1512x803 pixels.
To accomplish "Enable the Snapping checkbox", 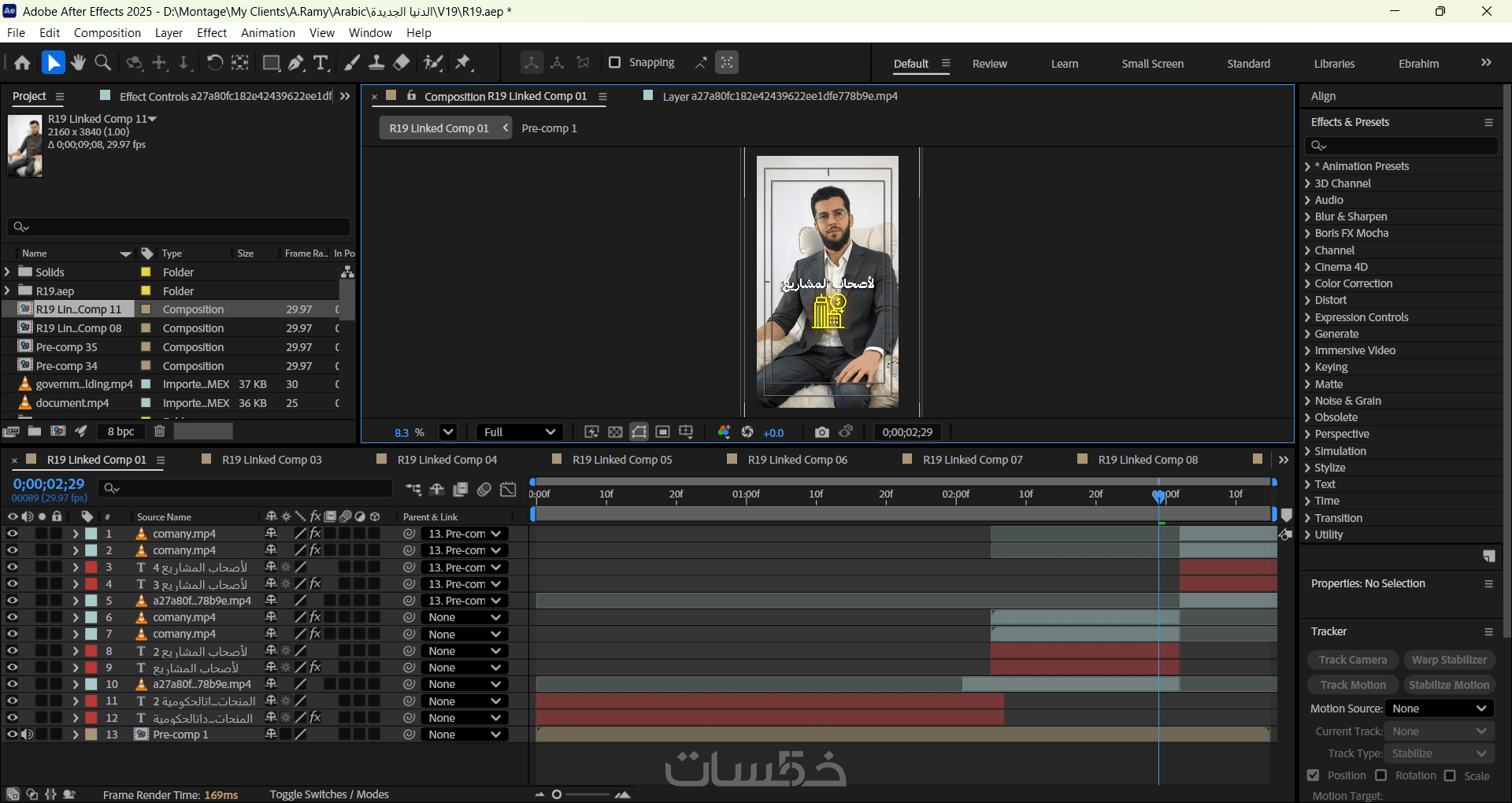I will tap(615, 63).
